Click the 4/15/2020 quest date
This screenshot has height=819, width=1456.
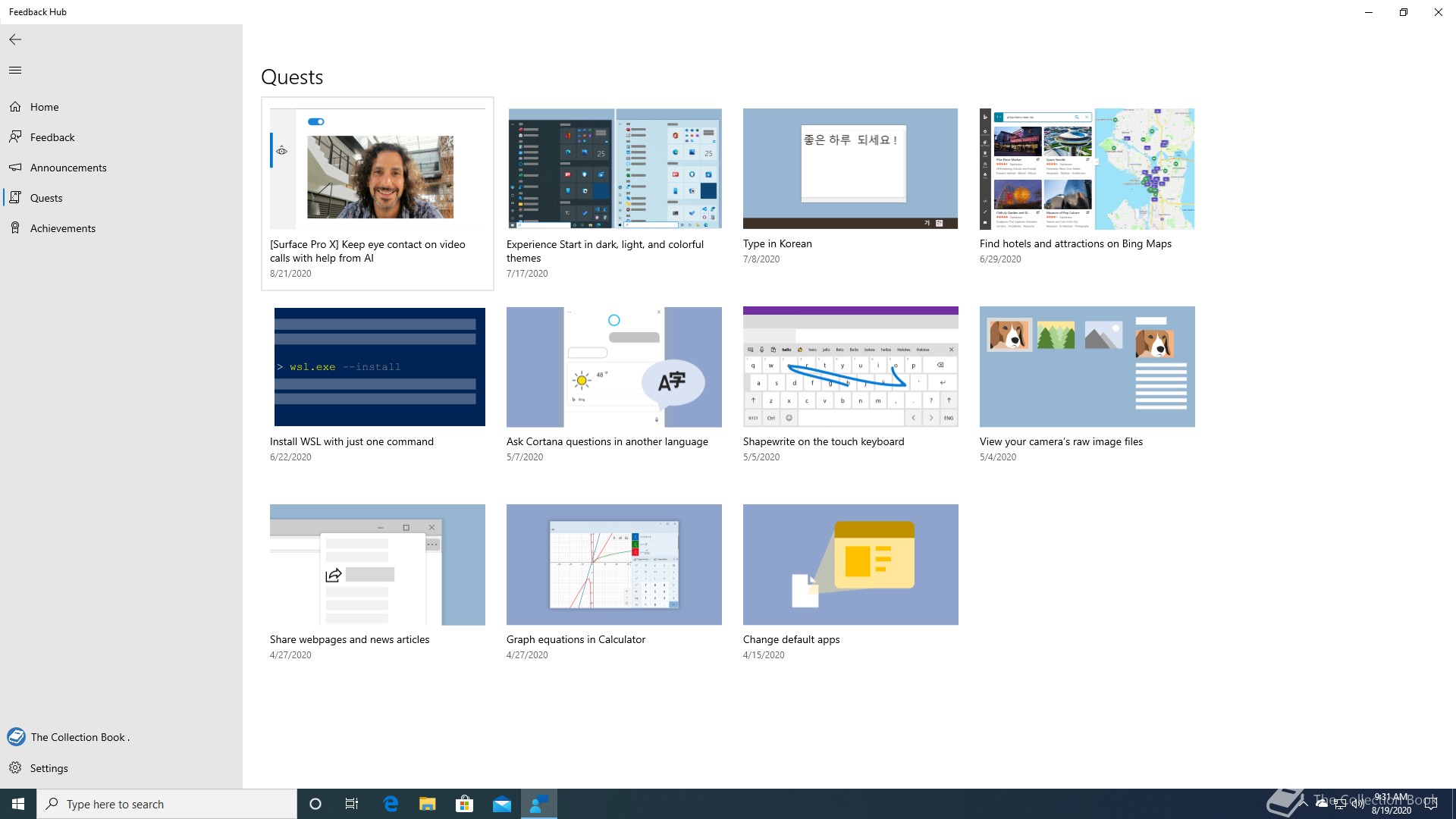(764, 655)
